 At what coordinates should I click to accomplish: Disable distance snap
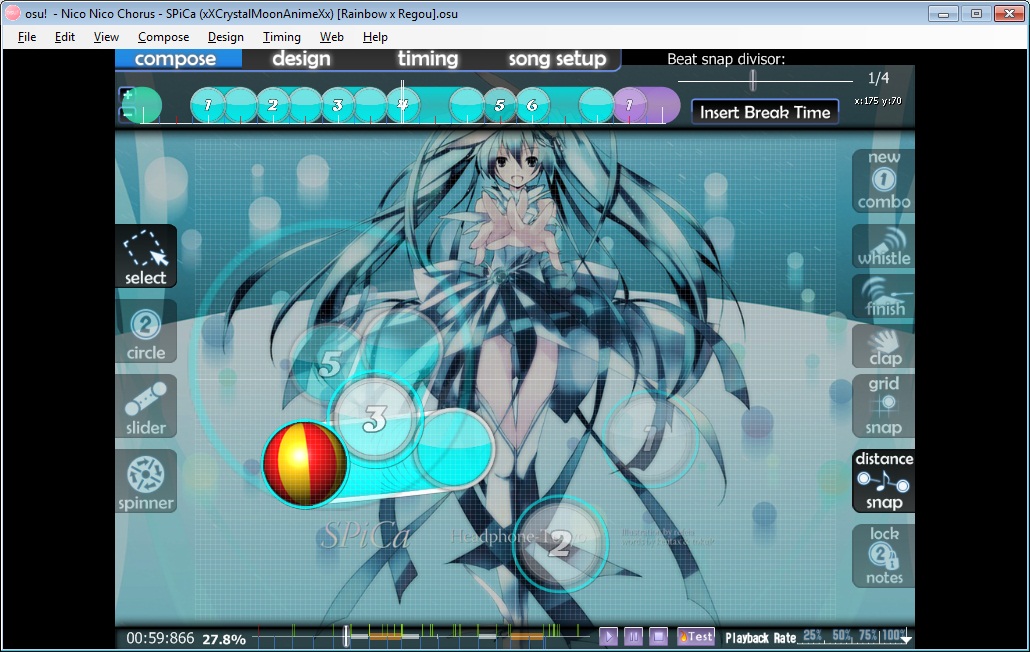coord(884,481)
